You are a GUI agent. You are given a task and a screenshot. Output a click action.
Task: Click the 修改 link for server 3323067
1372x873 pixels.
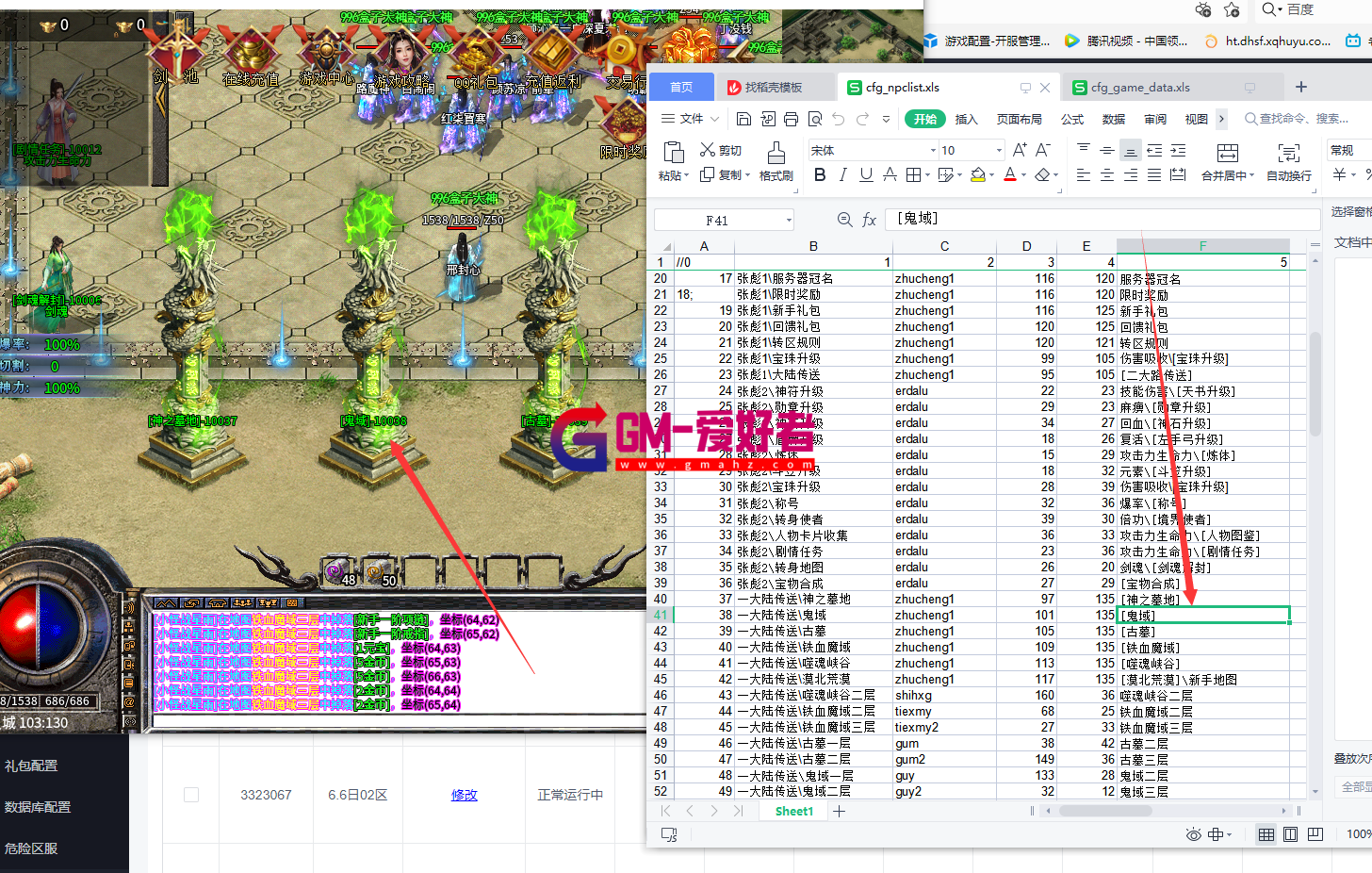pyautogui.click(x=464, y=795)
